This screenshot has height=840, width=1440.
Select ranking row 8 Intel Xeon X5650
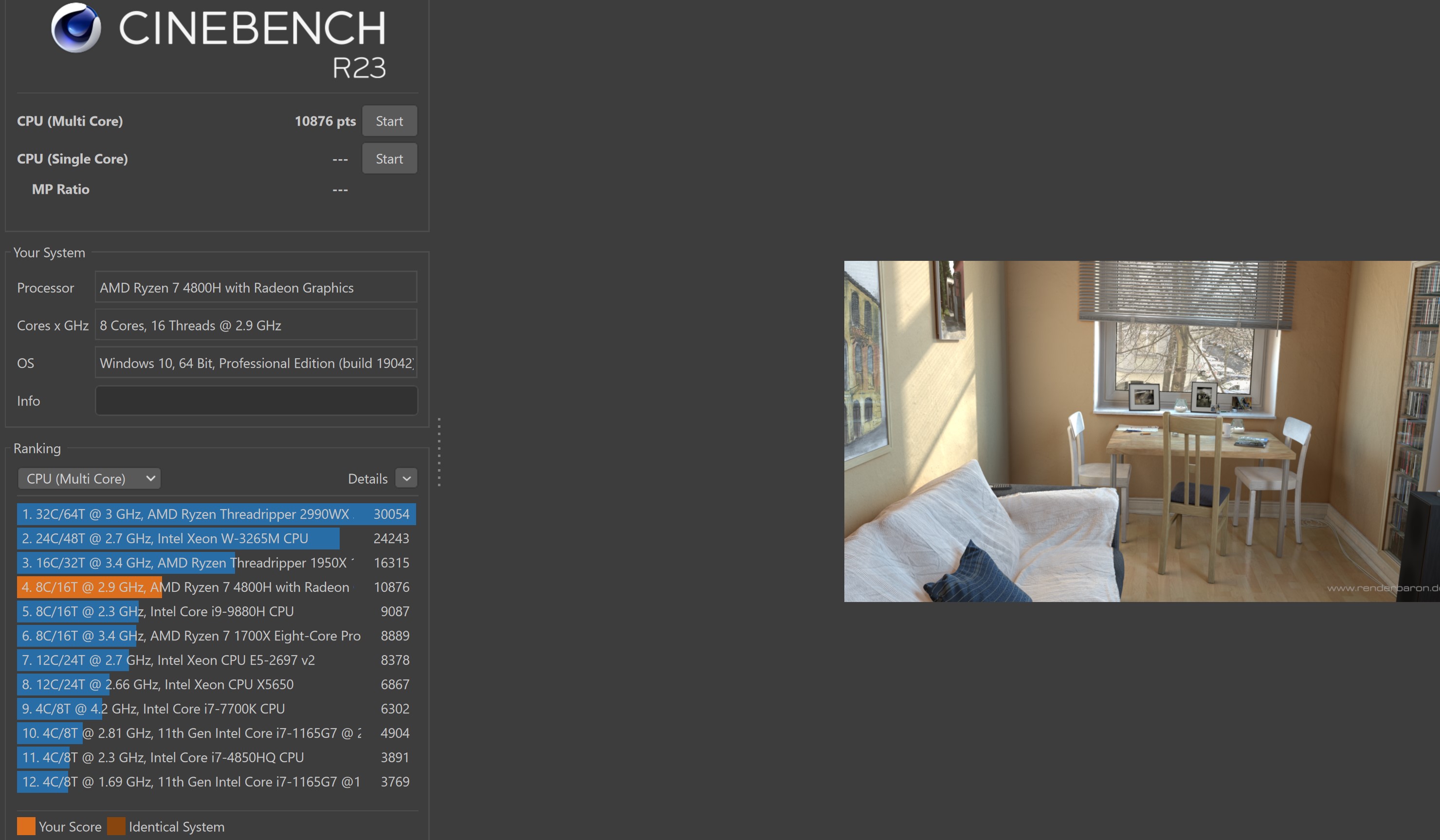pyautogui.click(x=217, y=684)
